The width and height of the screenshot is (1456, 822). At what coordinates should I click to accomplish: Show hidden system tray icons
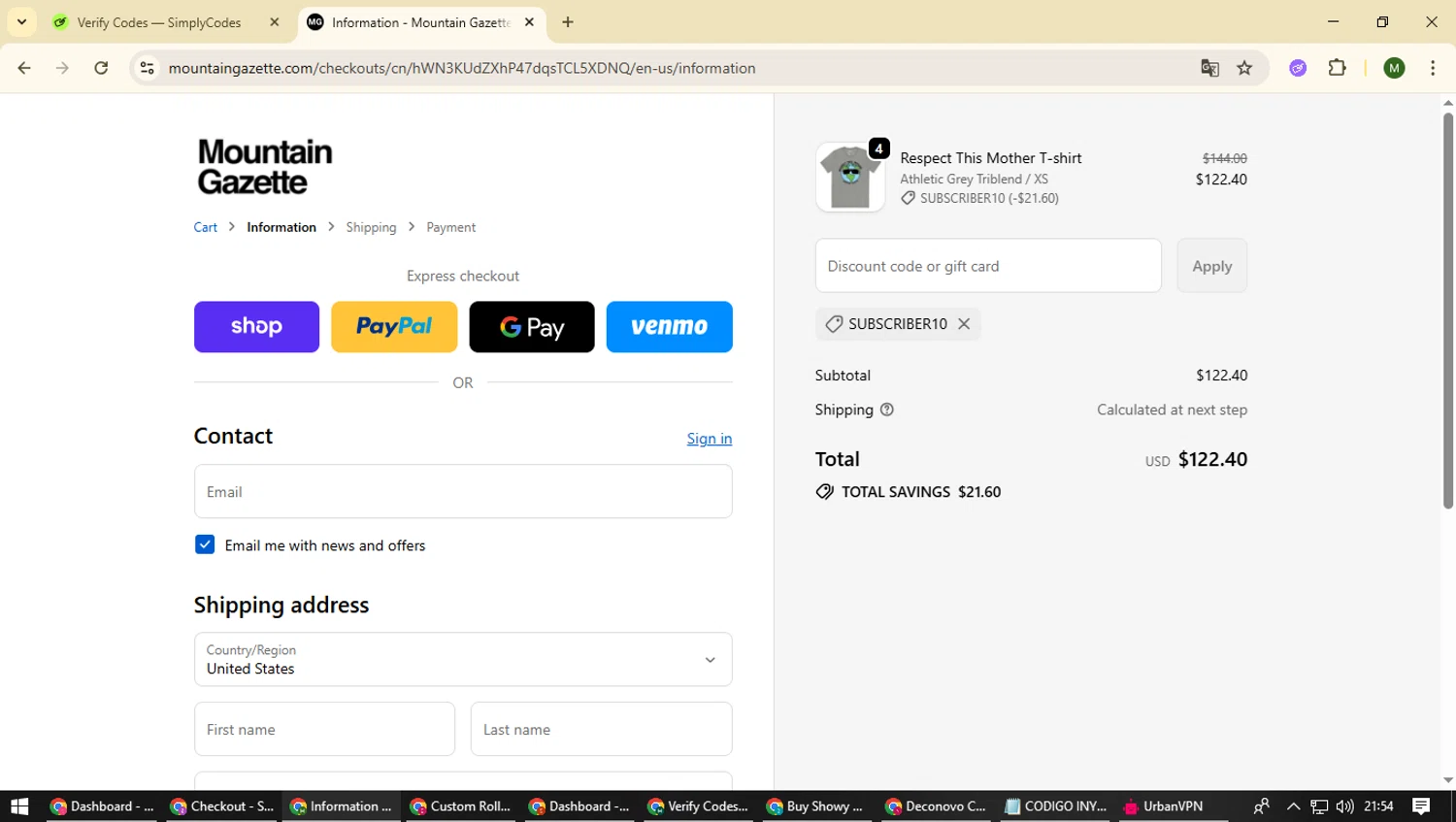tap(1293, 806)
